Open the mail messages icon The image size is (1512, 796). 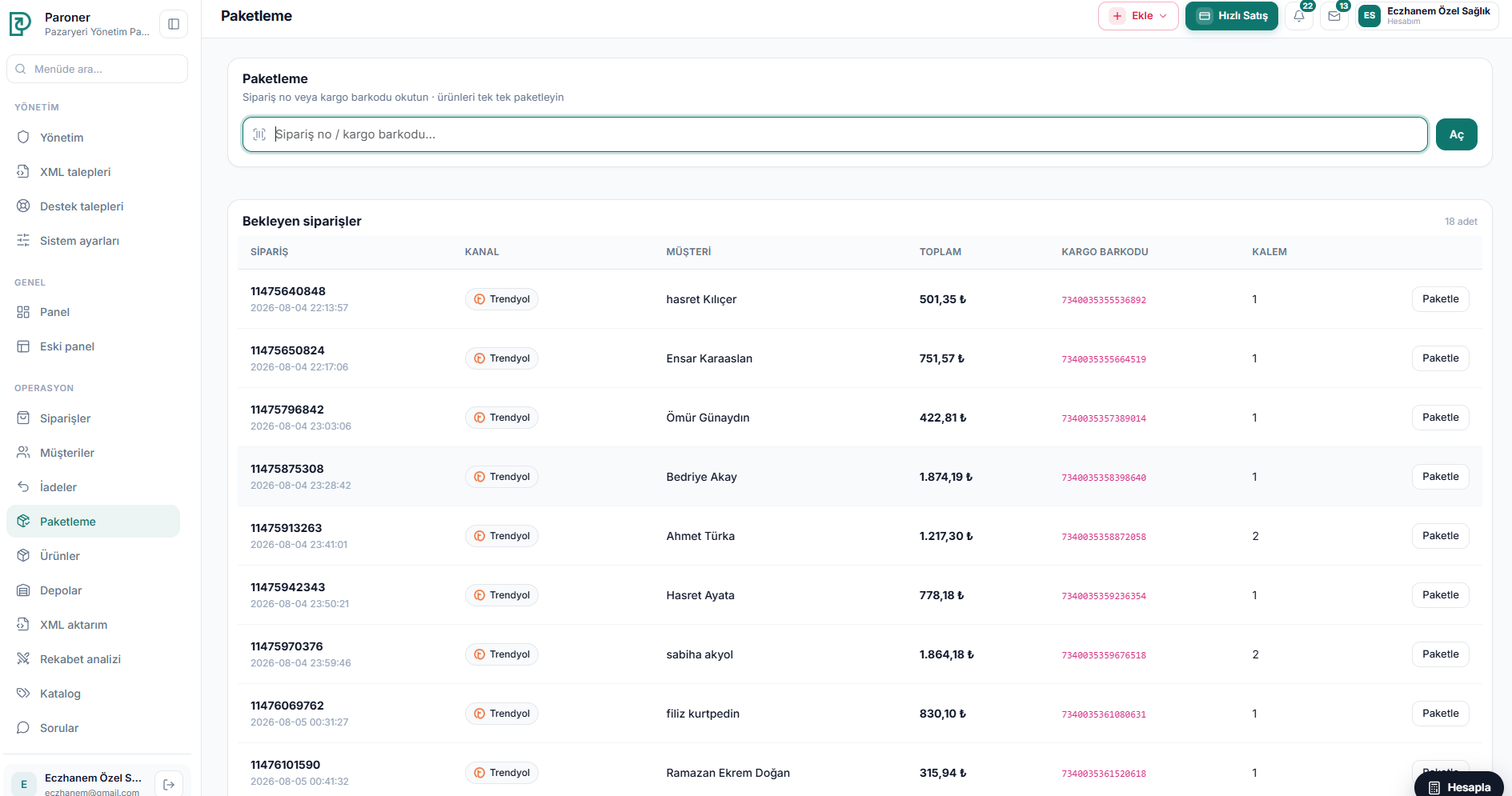(1334, 16)
